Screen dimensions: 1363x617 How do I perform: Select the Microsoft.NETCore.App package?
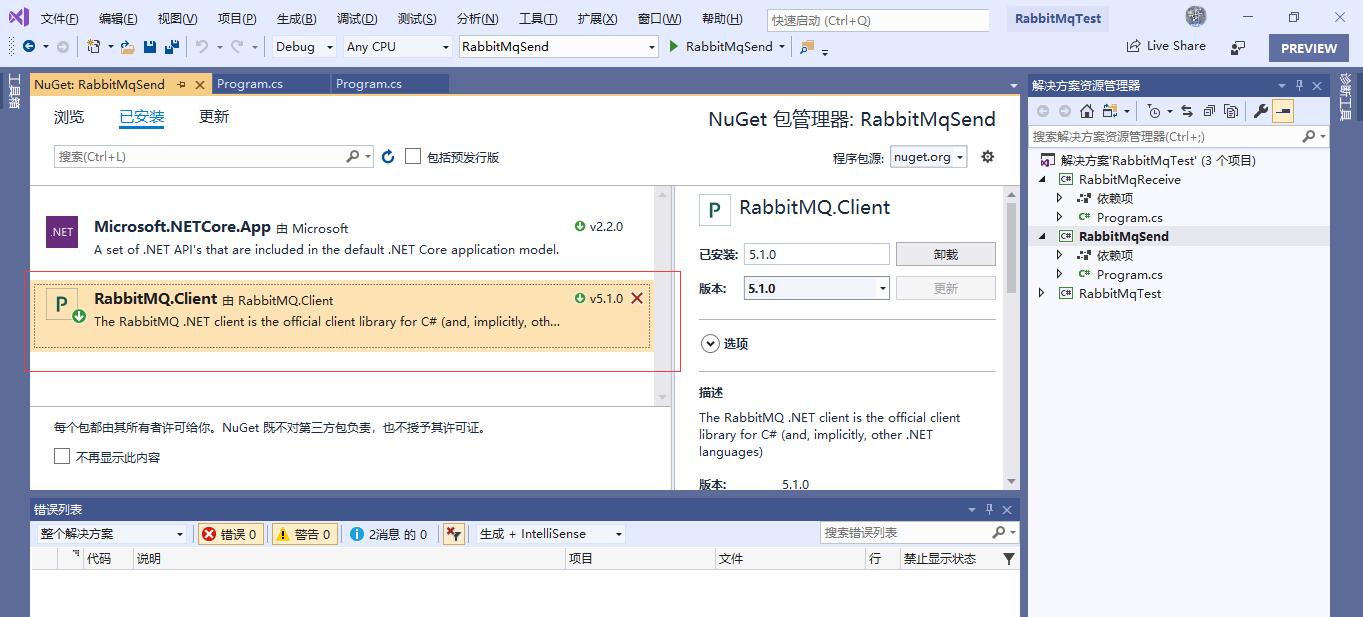point(341,237)
